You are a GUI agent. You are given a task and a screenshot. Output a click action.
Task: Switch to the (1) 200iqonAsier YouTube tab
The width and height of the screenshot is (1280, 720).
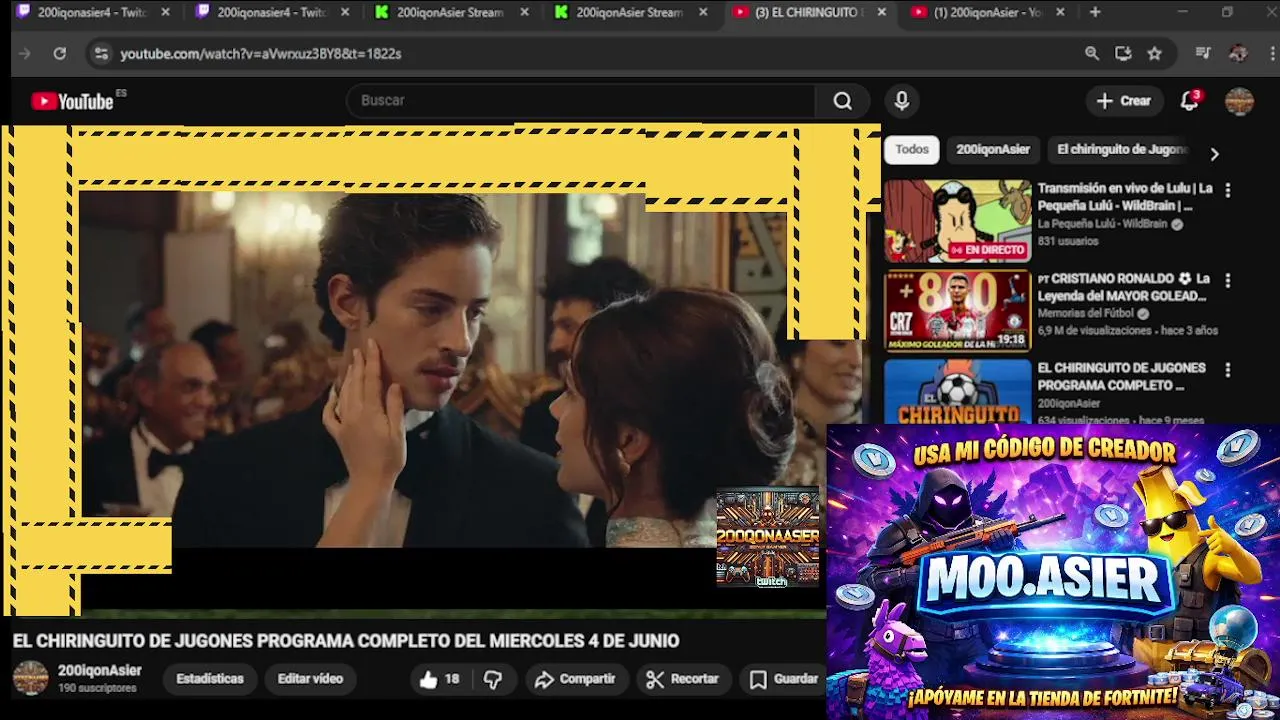click(x=985, y=12)
